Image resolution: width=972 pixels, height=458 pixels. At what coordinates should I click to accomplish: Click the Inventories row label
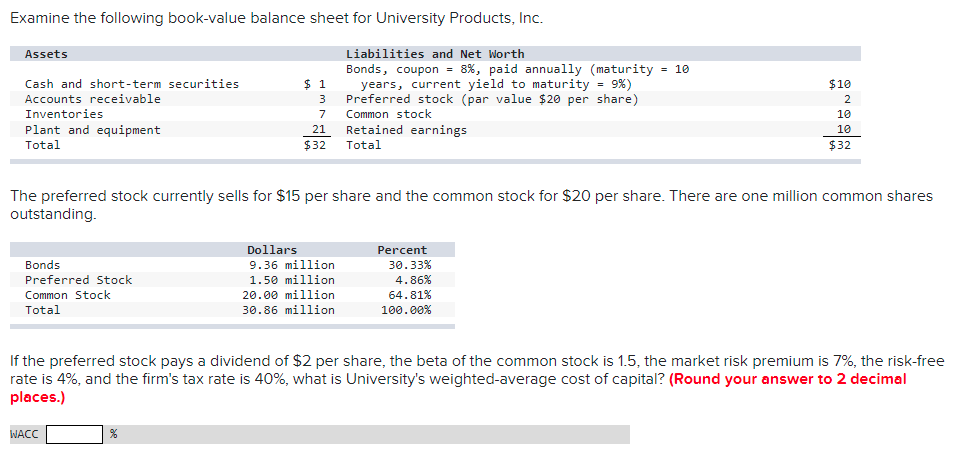tap(64, 114)
